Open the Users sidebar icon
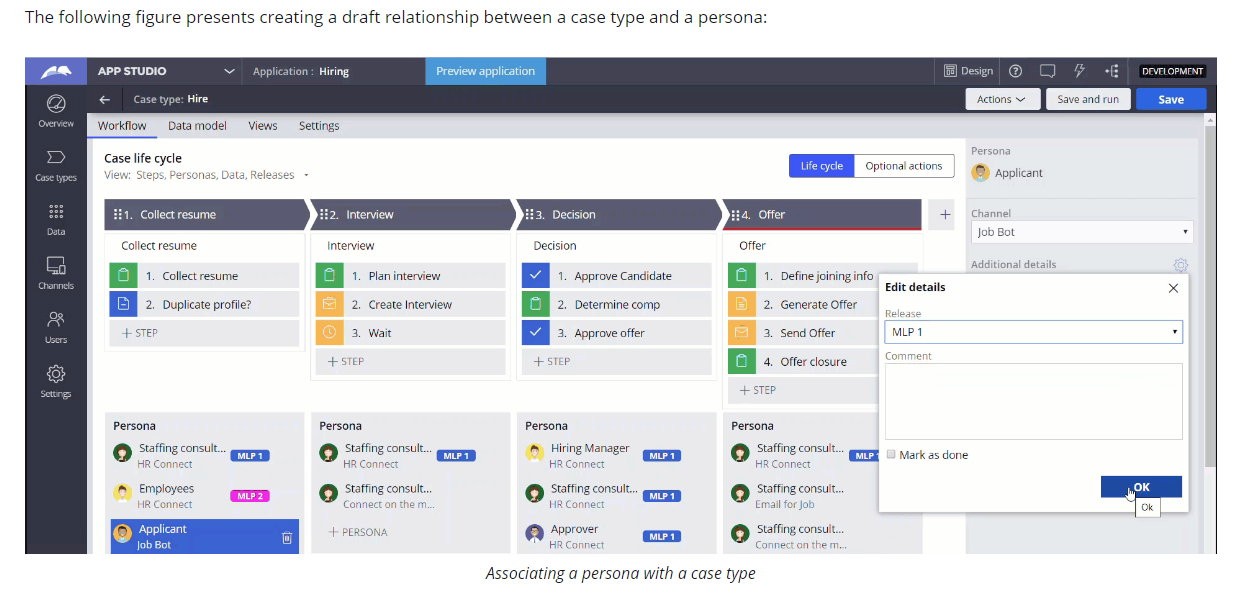 (x=56, y=327)
